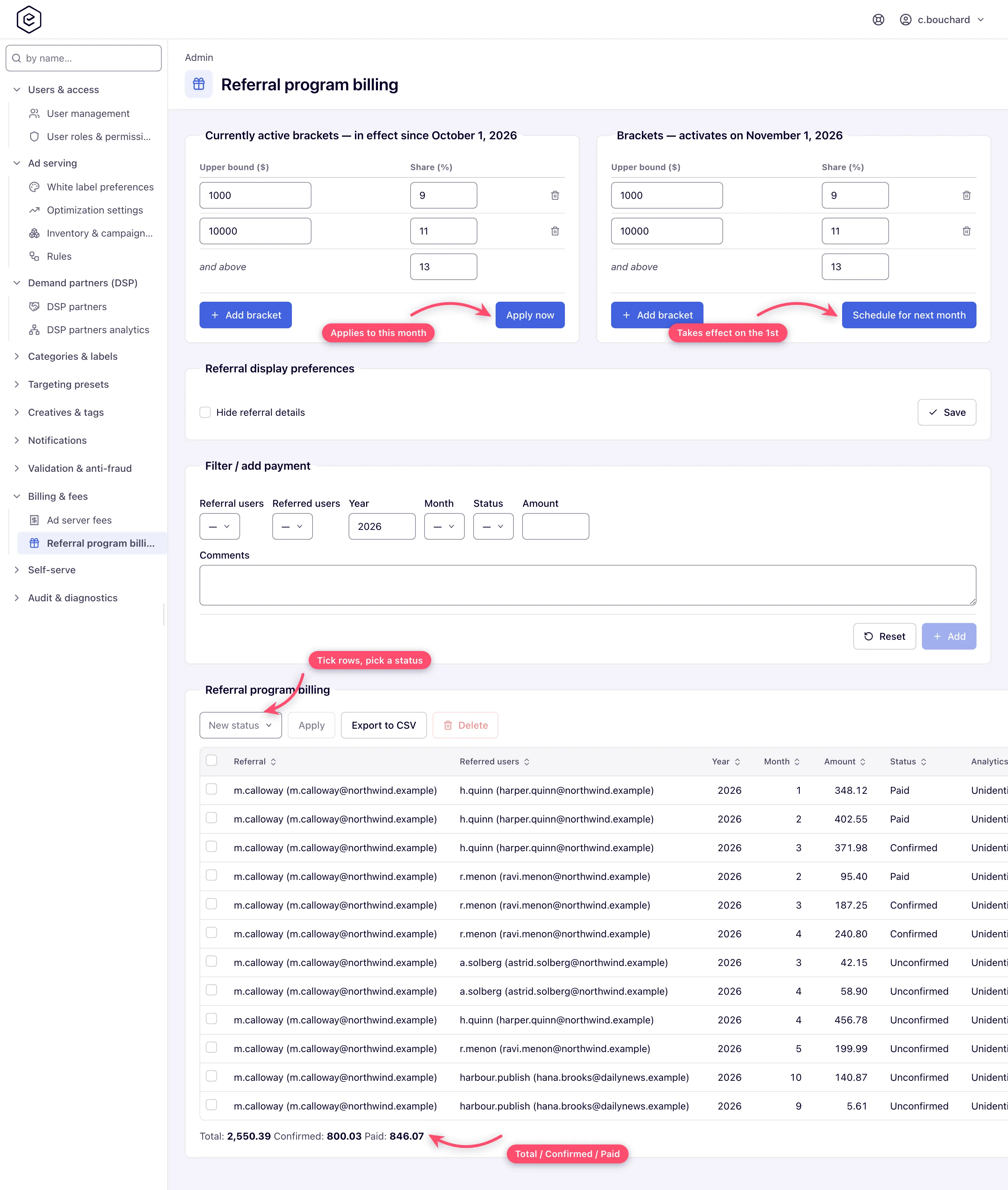Add bracket to currently active brackets
This screenshot has height=1190, width=1008.
point(245,315)
